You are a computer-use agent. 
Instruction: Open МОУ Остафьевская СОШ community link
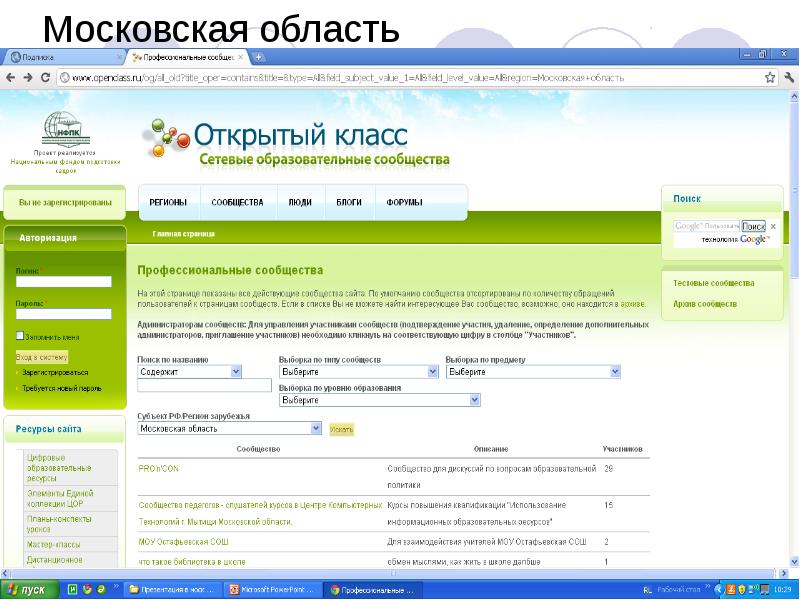184,542
